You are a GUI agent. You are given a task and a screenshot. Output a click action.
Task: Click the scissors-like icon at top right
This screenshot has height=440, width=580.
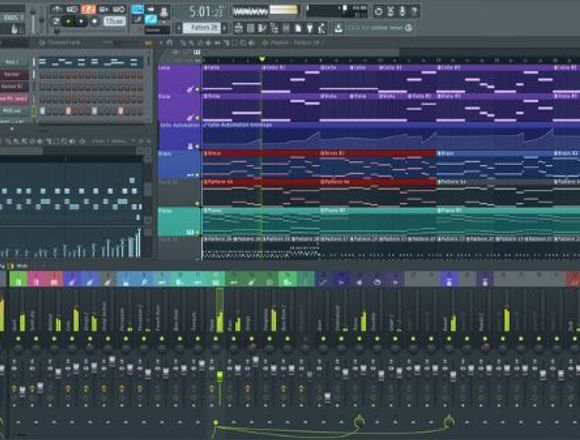tap(391, 11)
